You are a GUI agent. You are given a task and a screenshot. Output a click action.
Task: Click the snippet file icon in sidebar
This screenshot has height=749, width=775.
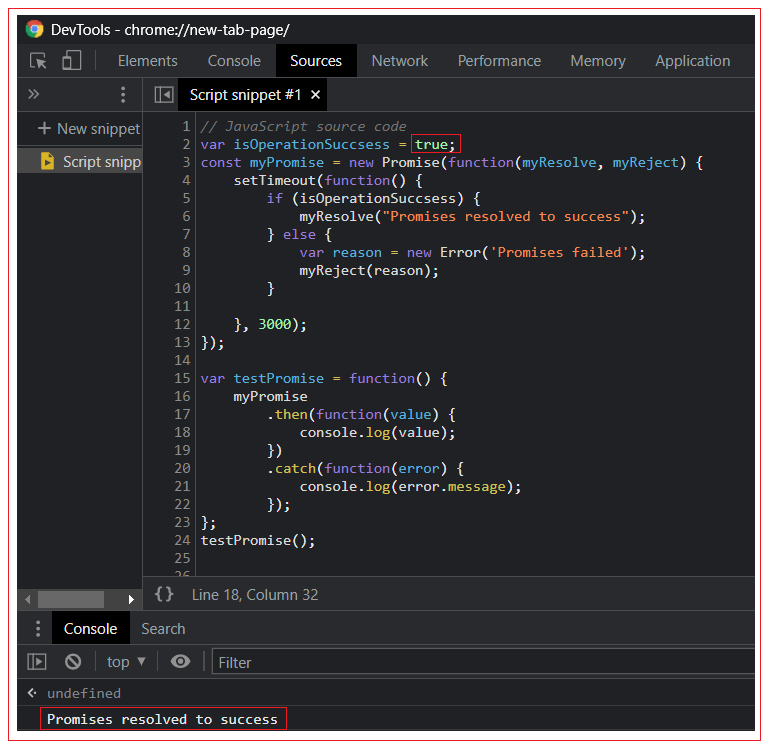pyautogui.click(x=47, y=161)
